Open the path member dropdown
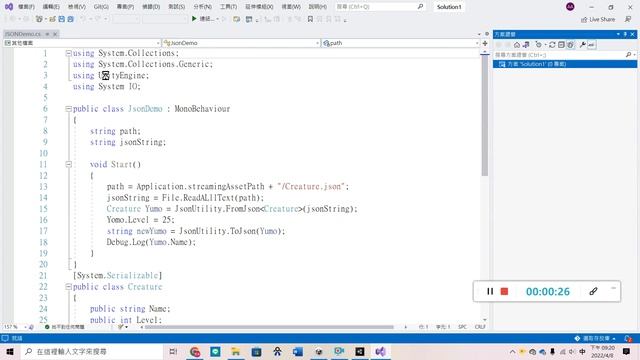Image resolution: width=640 pixels, height=360 pixels. [400, 43]
